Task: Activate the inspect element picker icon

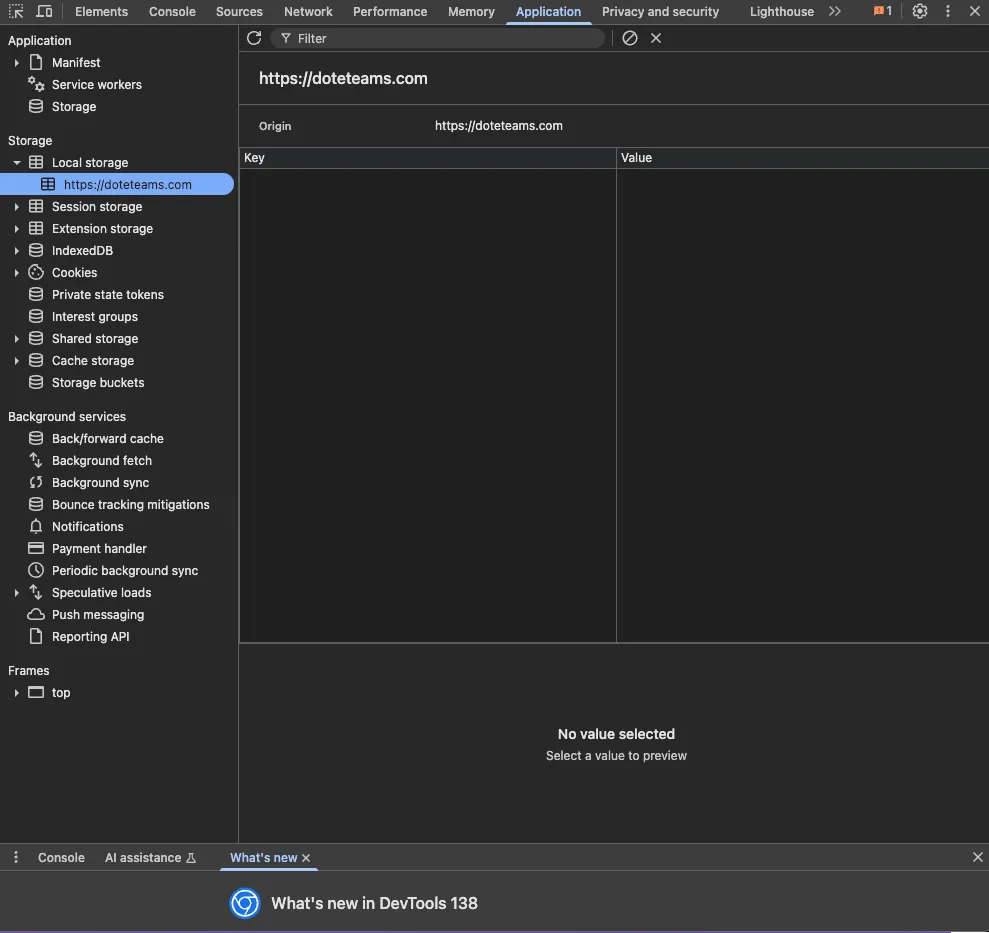Action: (x=16, y=11)
